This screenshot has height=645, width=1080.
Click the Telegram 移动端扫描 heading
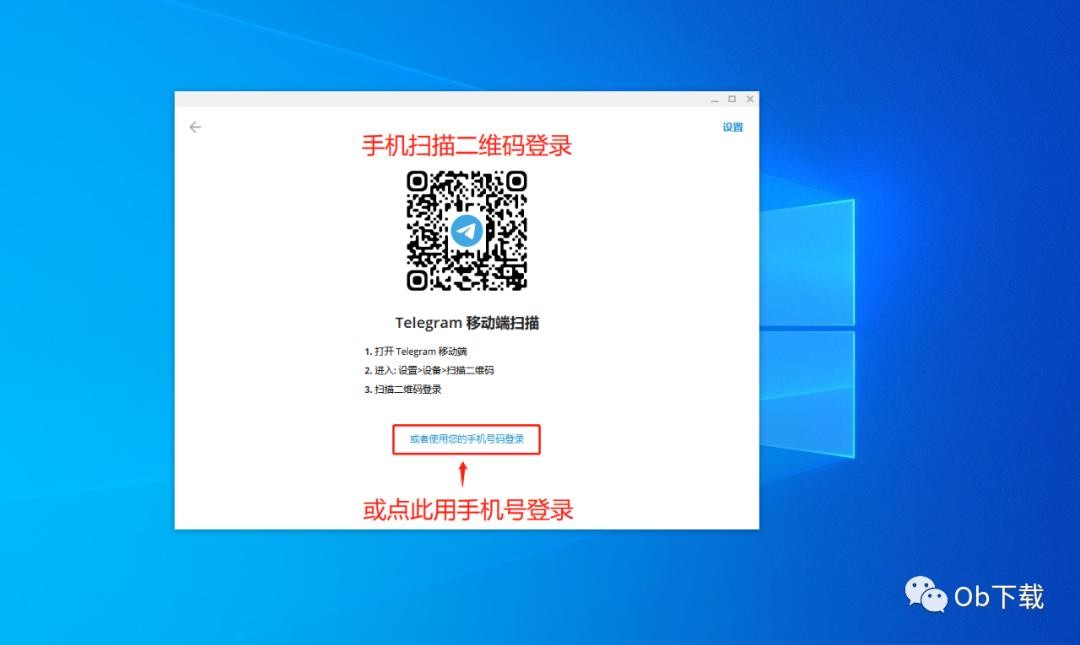coord(467,323)
